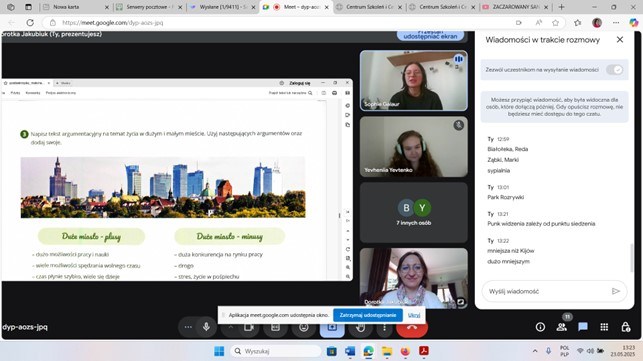Open the emoji reactions button

click(x=304, y=327)
